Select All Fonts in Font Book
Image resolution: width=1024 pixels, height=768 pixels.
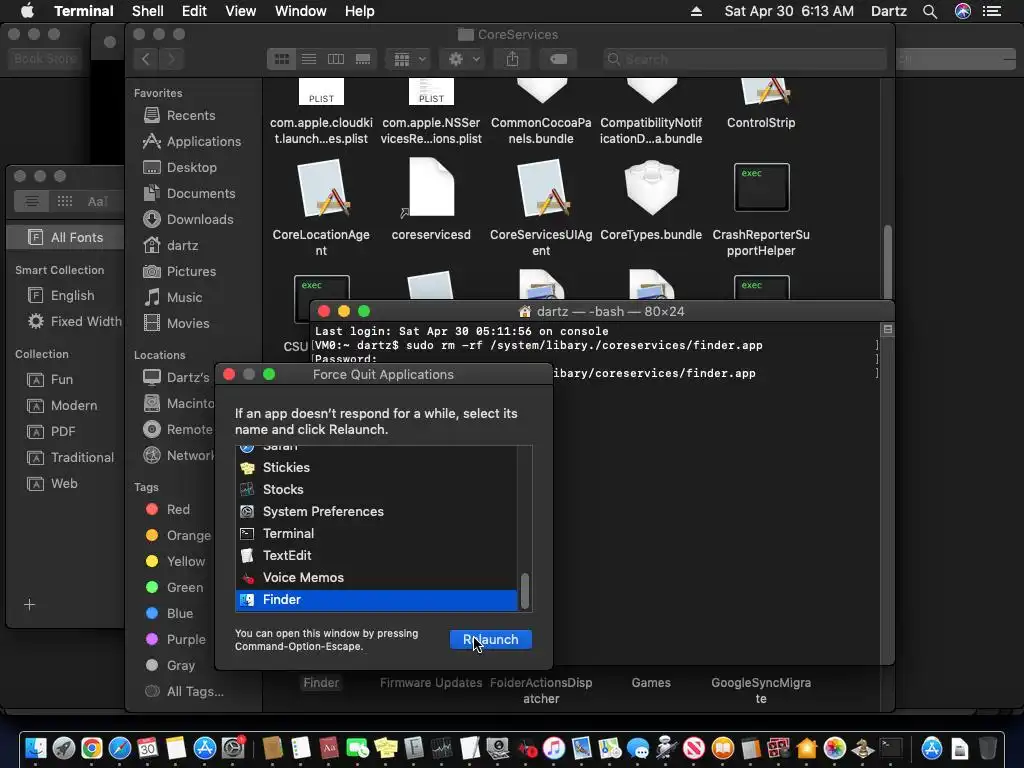65,238
